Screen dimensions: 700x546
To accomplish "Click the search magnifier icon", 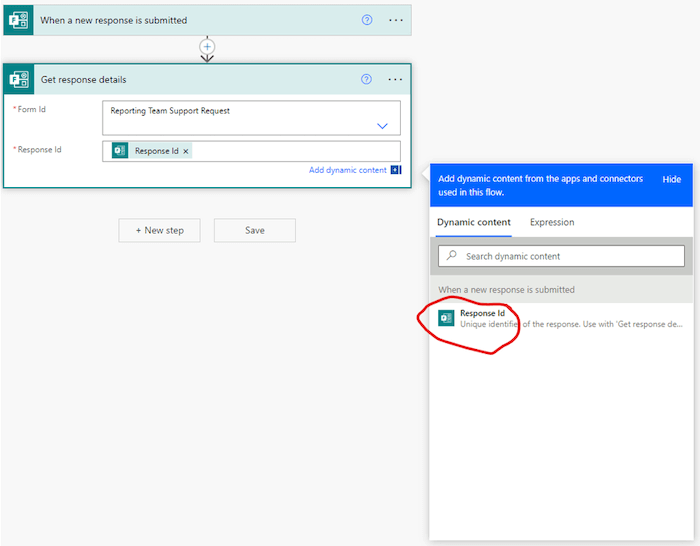I will (452, 255).
